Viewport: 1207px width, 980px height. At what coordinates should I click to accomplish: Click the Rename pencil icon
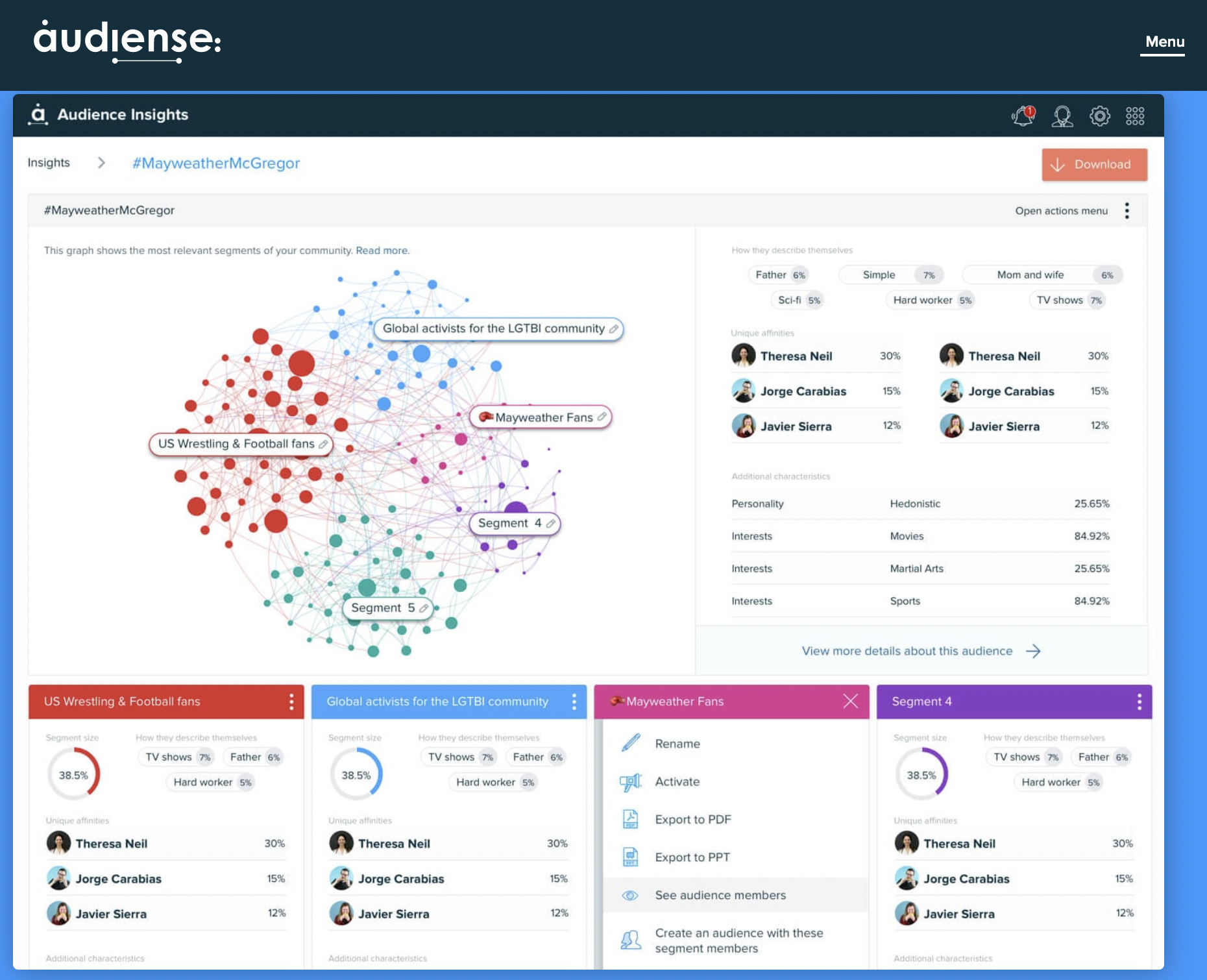coord(631,742)
